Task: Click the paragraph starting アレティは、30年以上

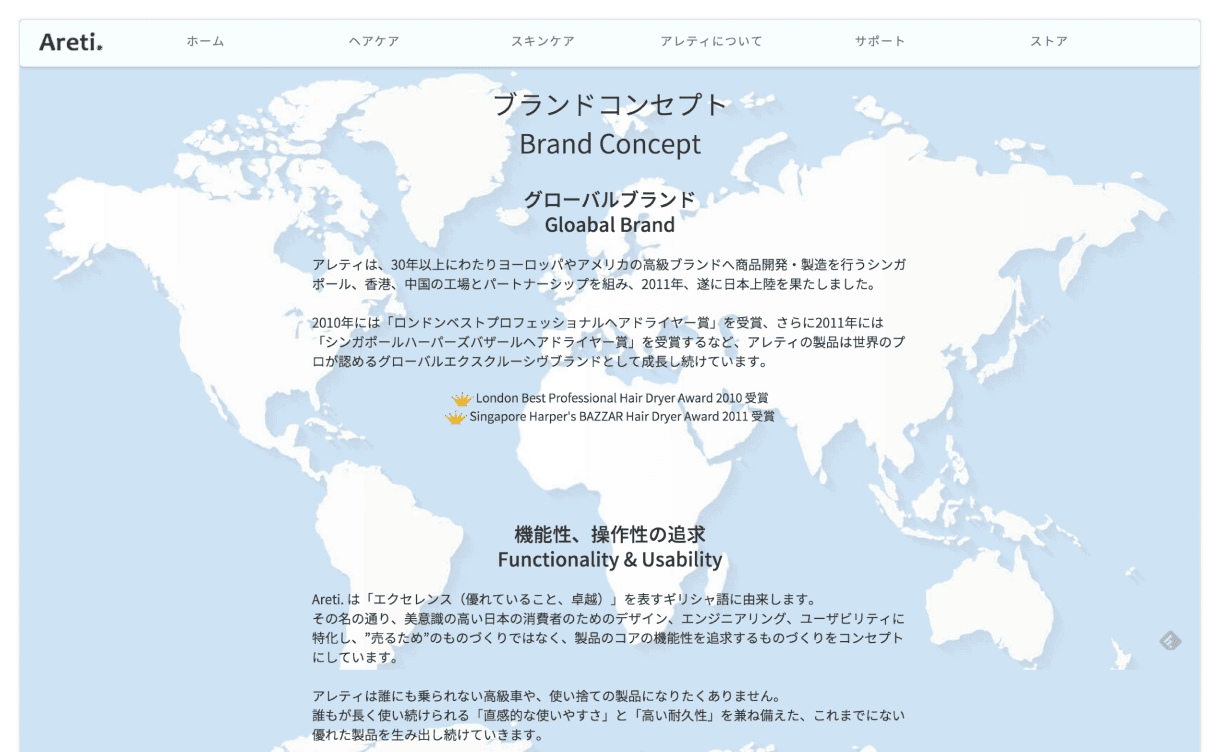Action: click(x=610, y=273)
